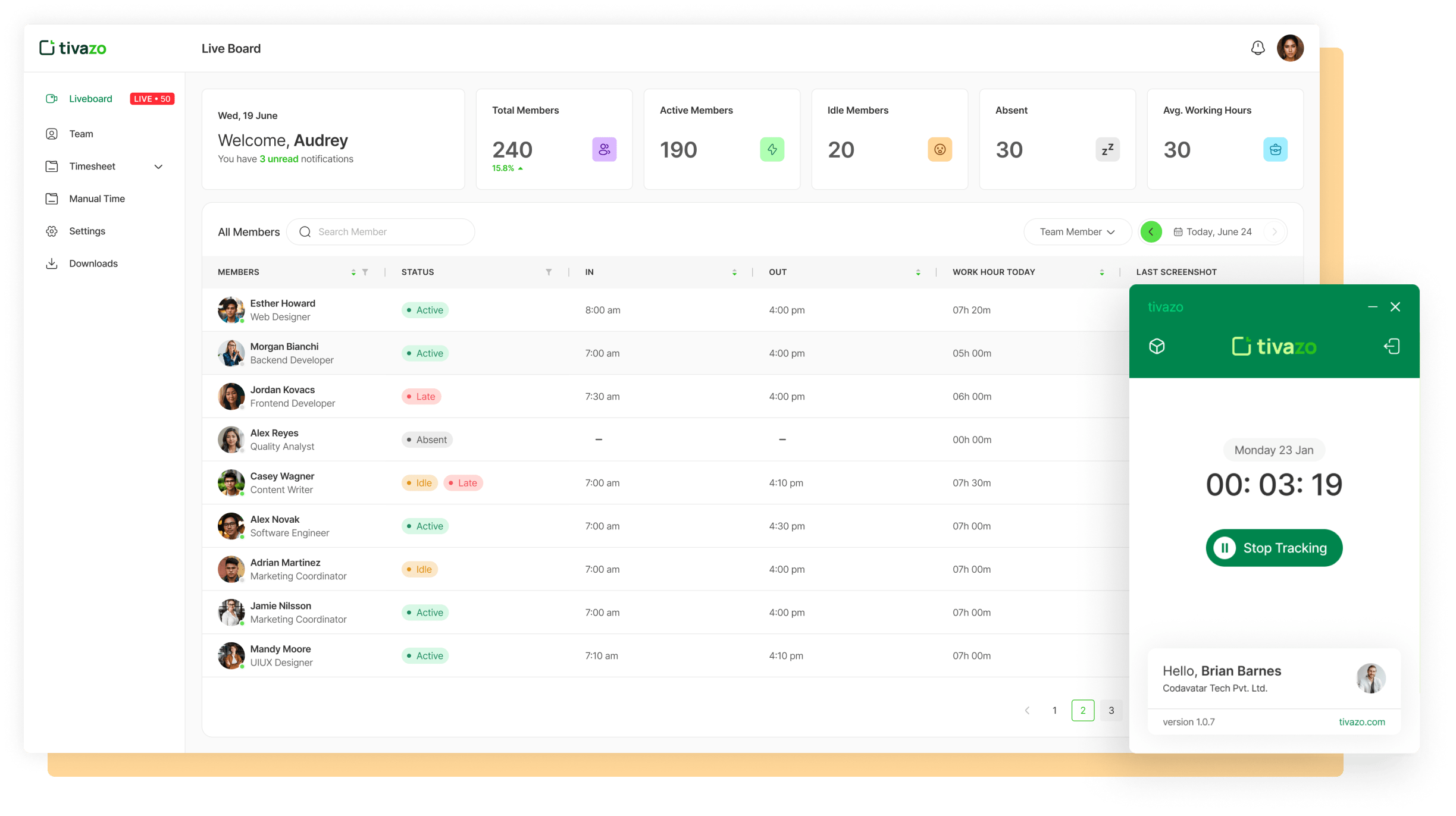This screenshot has height=816, width=1456.
Task: Open Settings via the gear icon
Action: 52,231
